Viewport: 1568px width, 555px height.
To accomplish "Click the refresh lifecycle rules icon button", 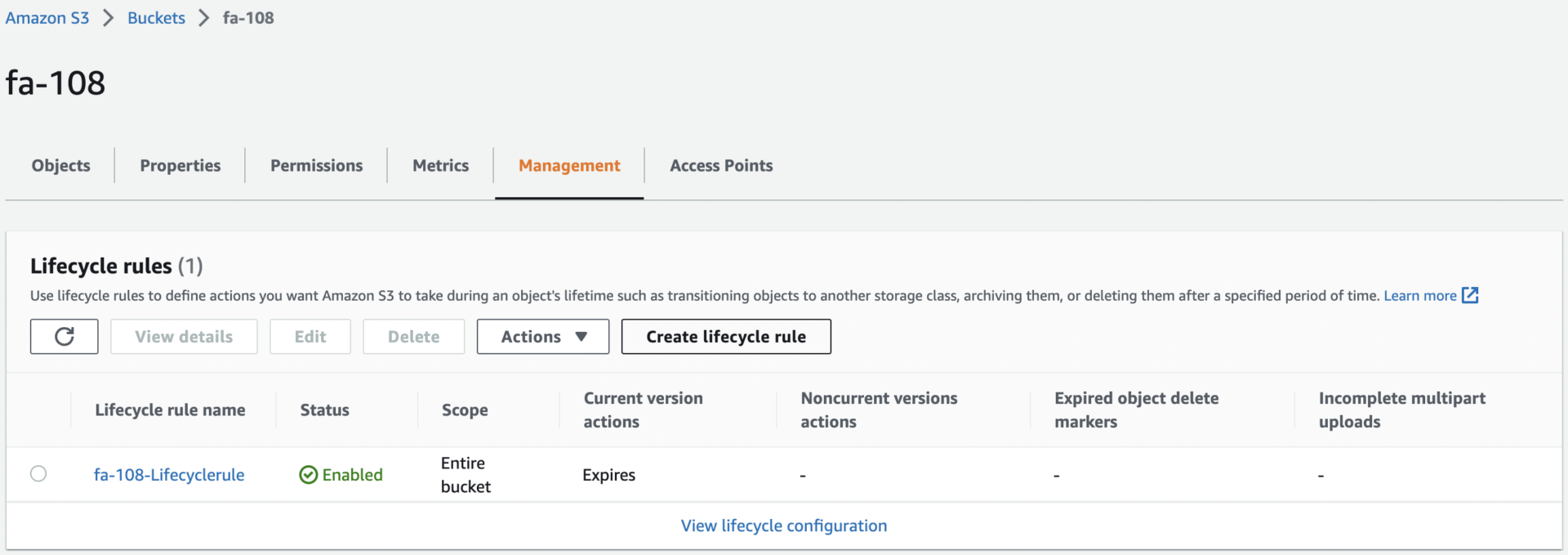I will [x=64, y=337].
